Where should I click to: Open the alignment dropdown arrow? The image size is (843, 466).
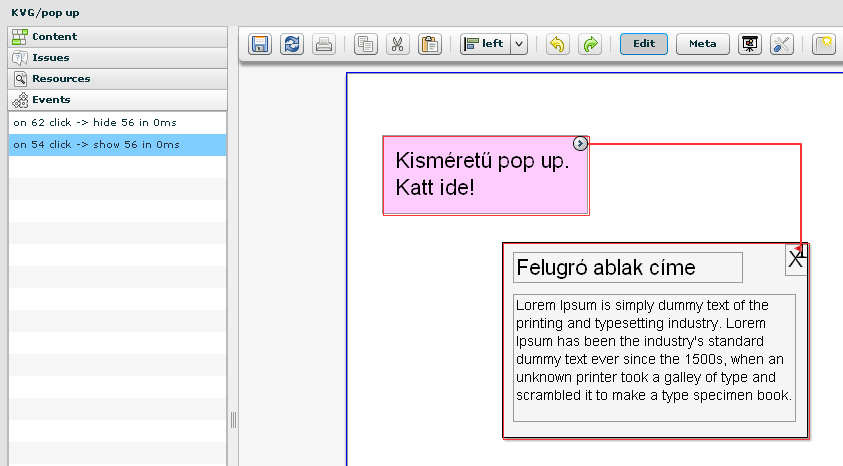click(x=519, y=44)
